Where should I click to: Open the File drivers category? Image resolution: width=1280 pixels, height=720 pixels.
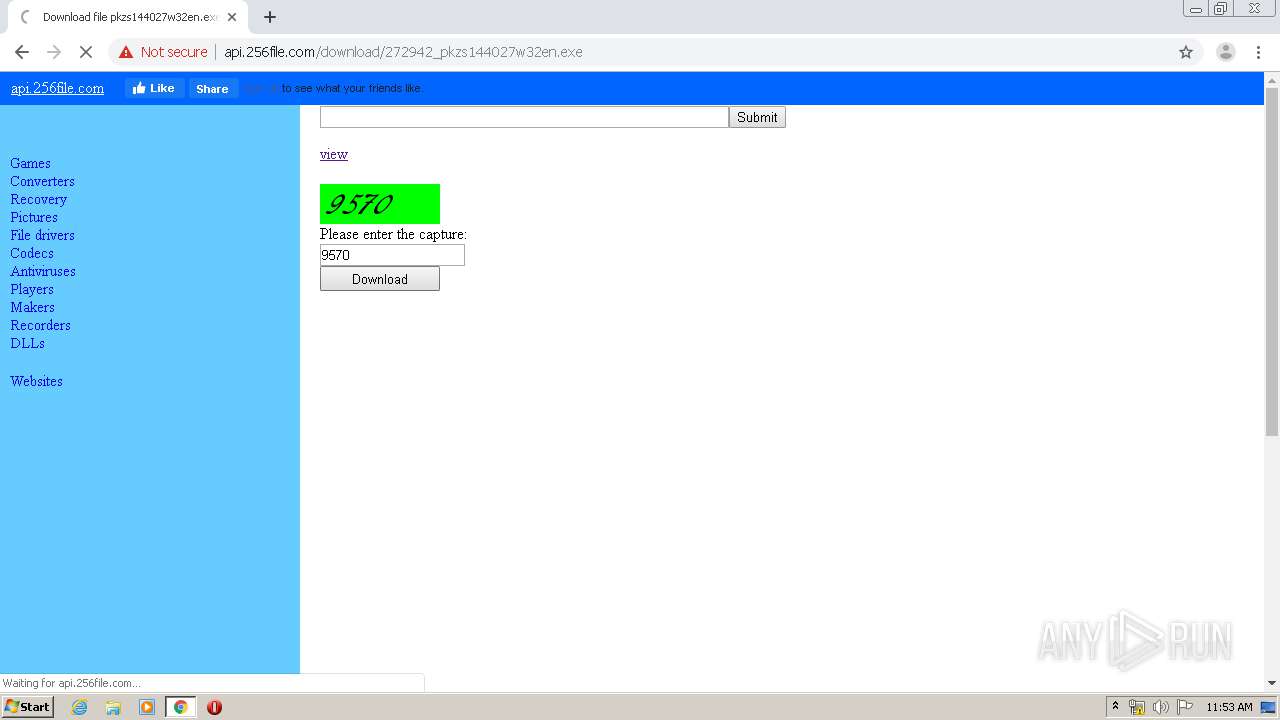tap(42, 235)
